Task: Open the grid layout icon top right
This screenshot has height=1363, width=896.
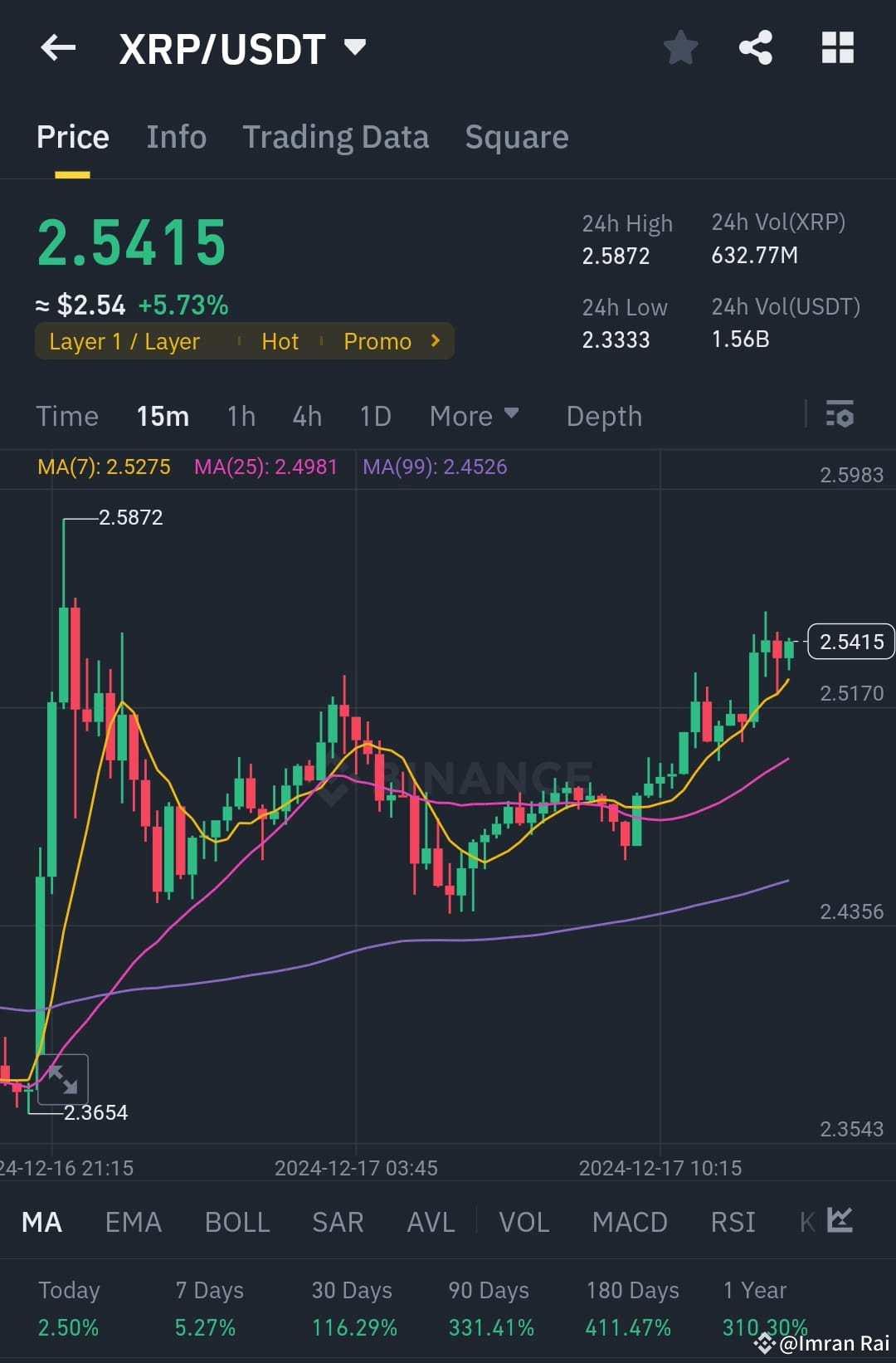Action: point(837,47)
